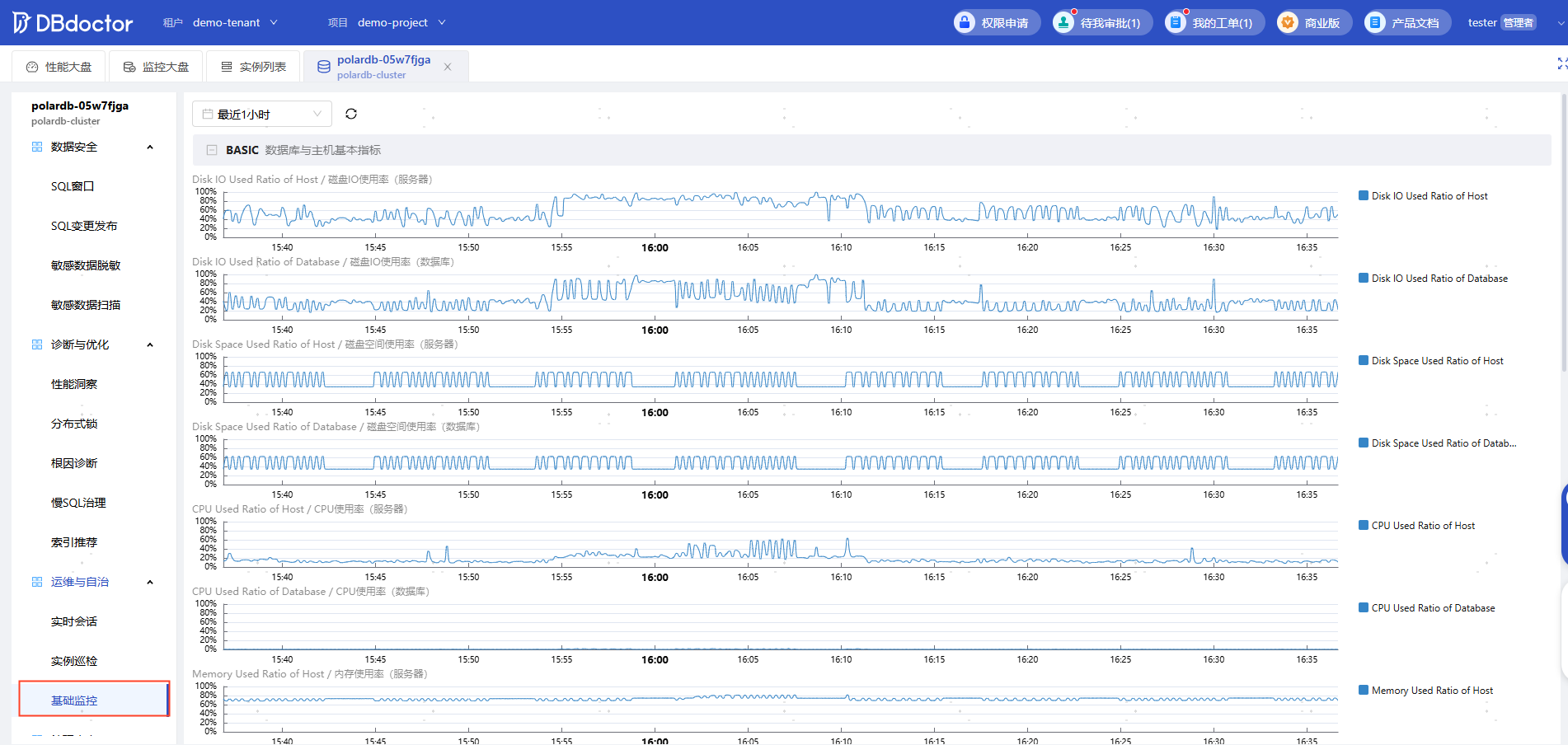The height and width of the screenshot is (745, 1568).
Task: Toggle Memory Used Ratio of Host legend
Action: 1426,691
